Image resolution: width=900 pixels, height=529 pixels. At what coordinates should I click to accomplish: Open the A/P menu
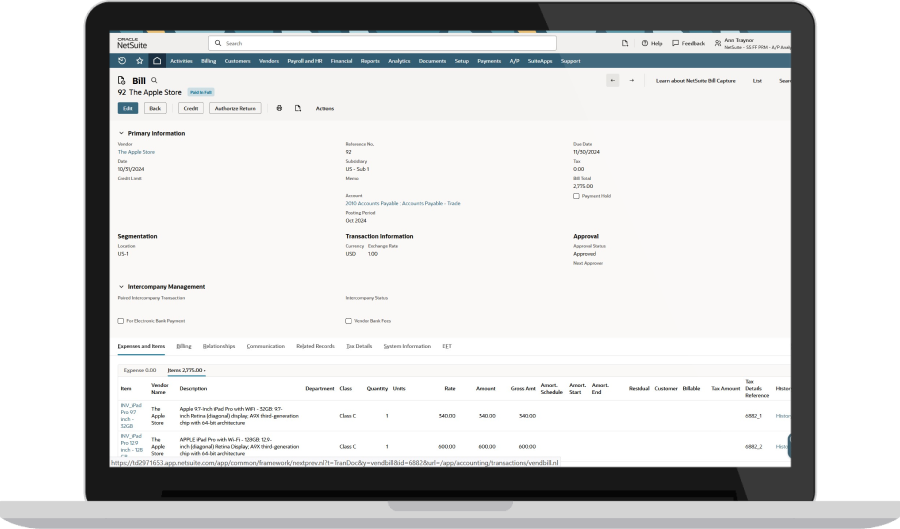[x=514, y=61]
